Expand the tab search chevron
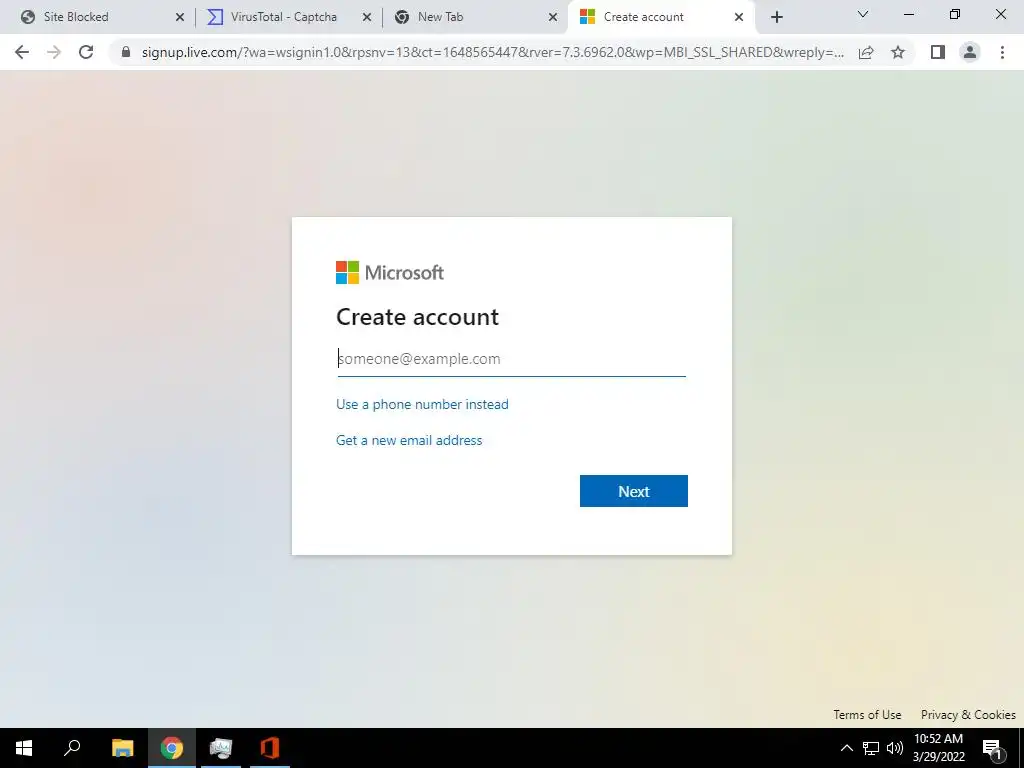This screenshot has width=1024, height=768. (863, 14)
